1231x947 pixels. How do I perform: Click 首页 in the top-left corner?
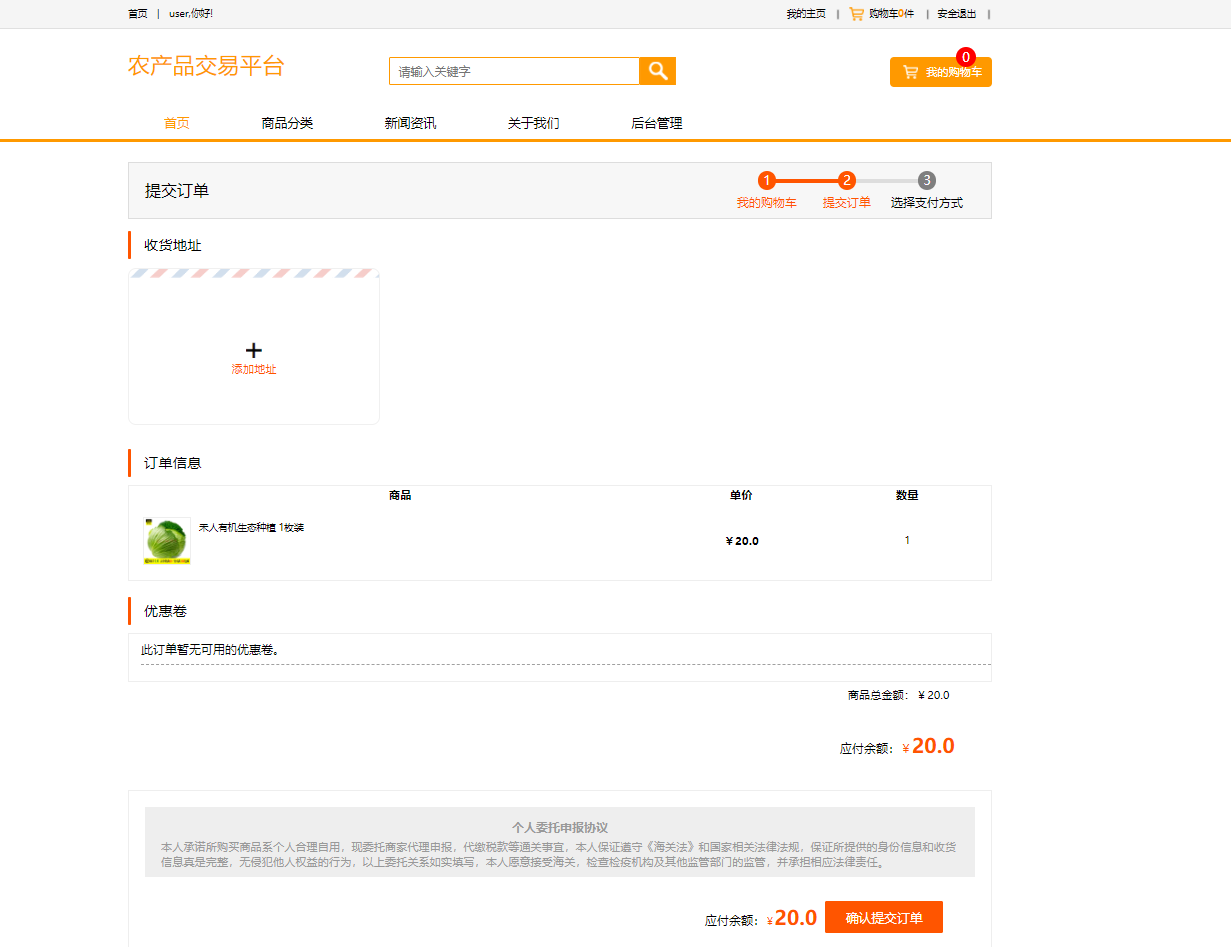pyautogui.click(x=136, y=14)
